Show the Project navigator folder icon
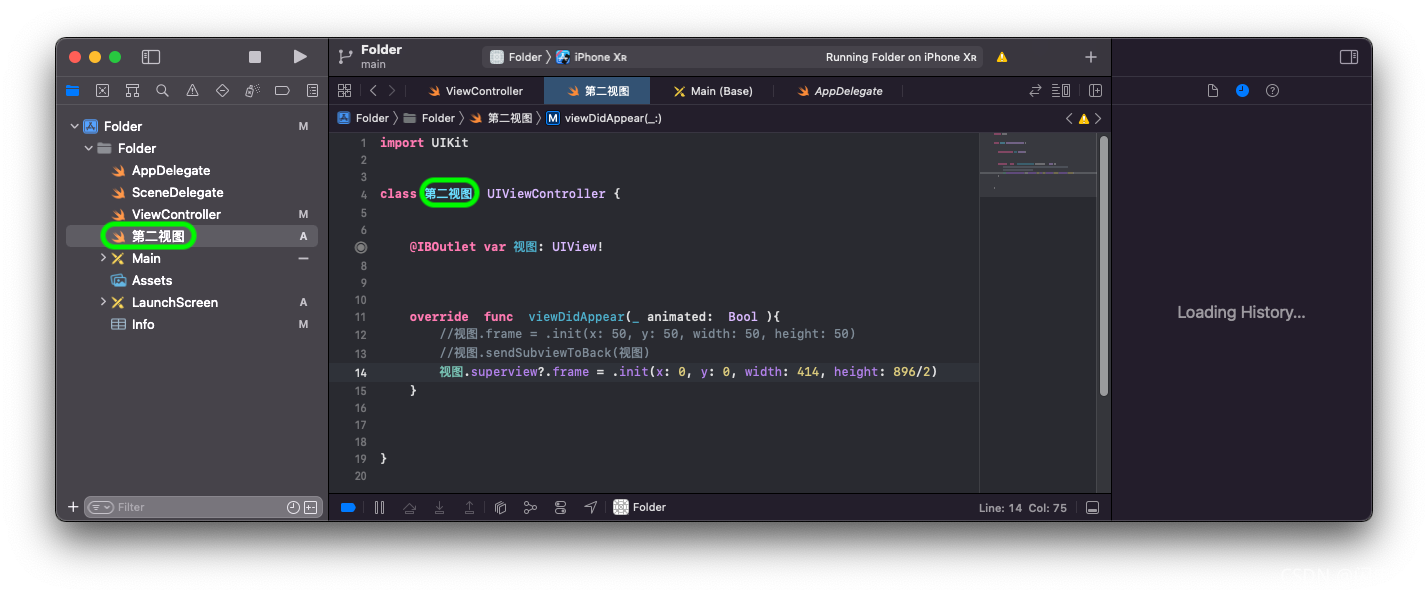Image resolution: width=1428 pixels, height=595 pixels. pos(72,91)
